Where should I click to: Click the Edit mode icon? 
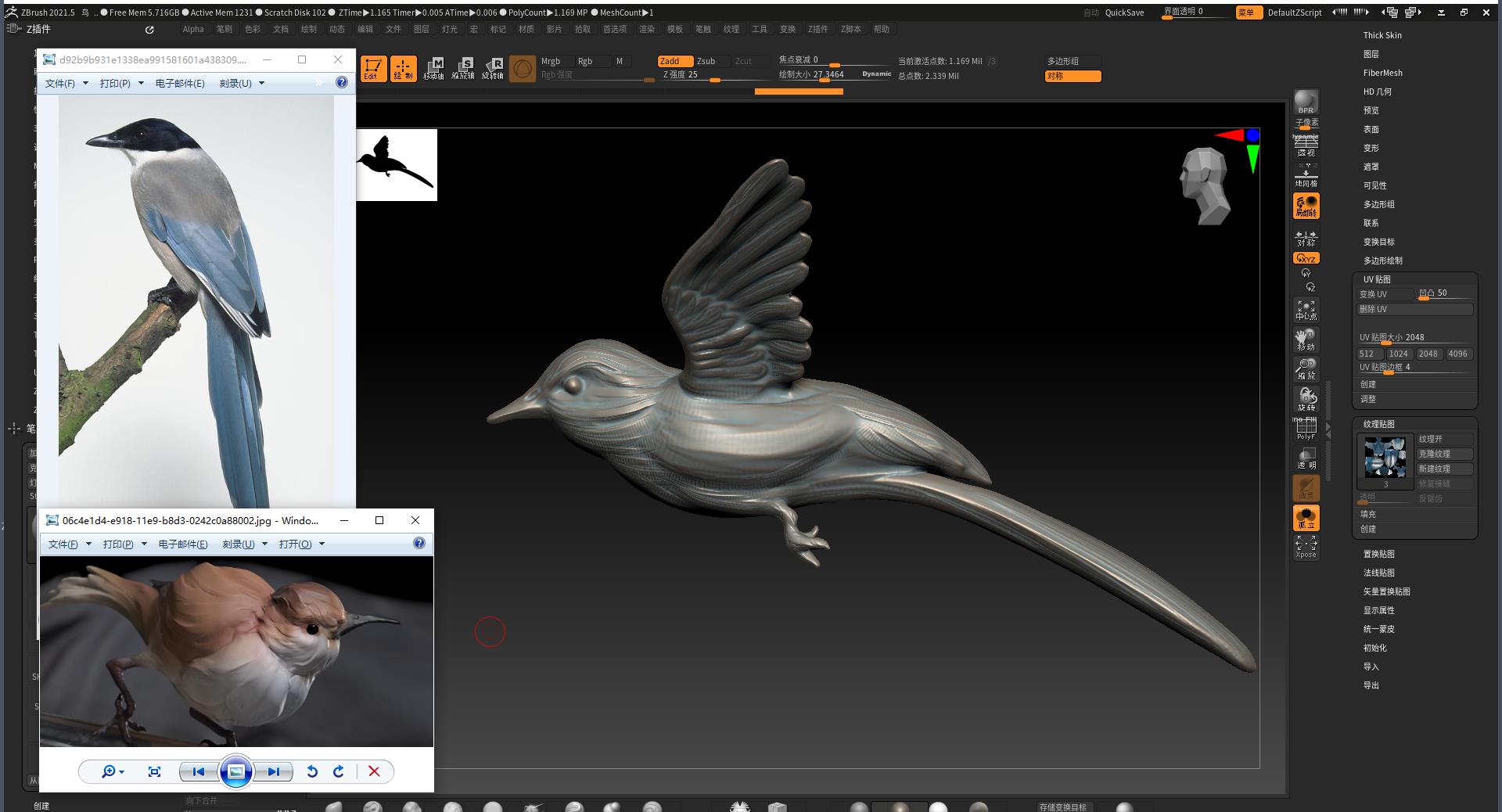pyautogui.click(x=373, y=69)
